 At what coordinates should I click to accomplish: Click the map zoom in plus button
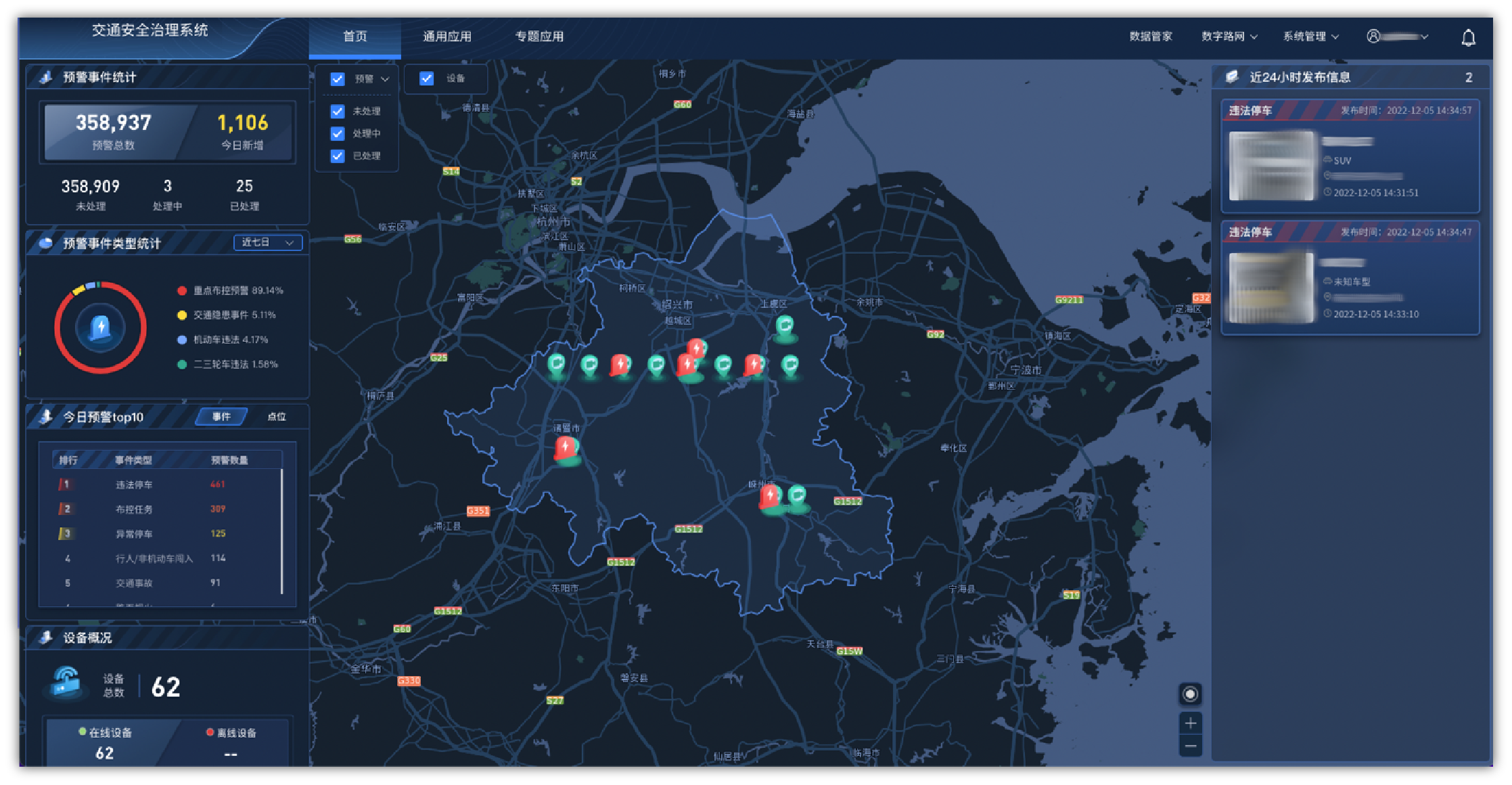coord(1191,723)
